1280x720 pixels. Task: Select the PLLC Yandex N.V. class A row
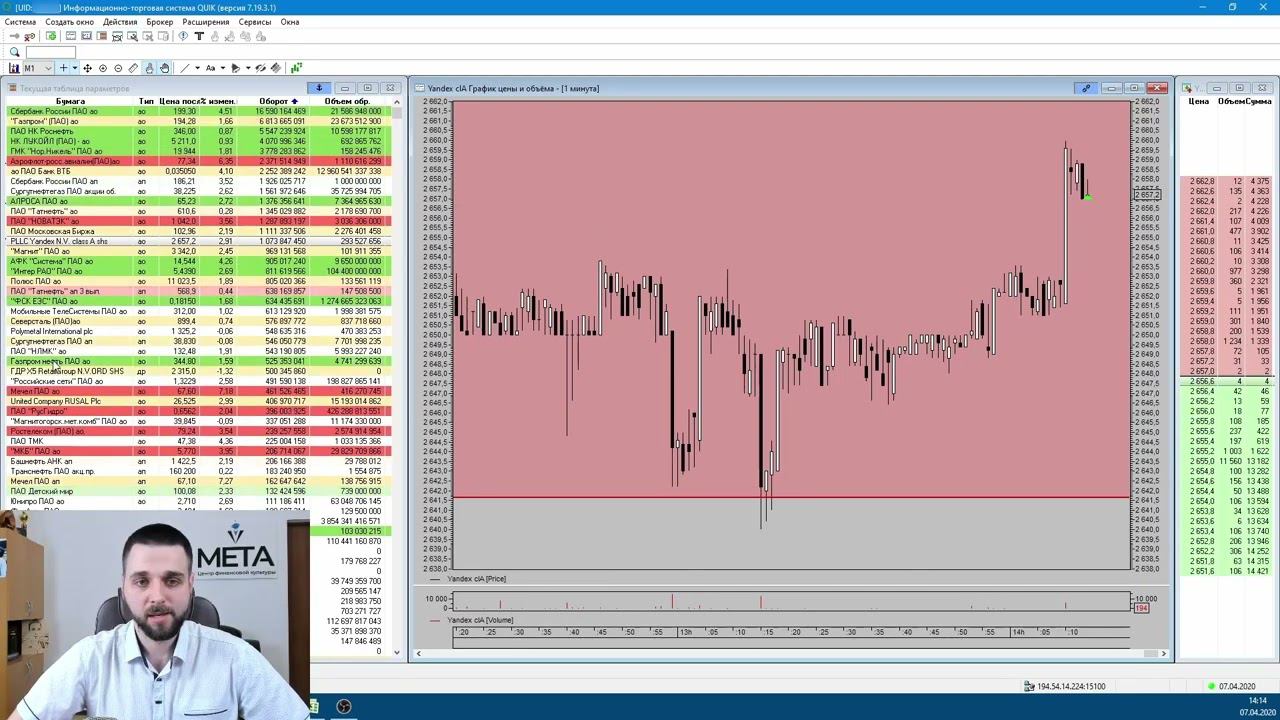[196, 241]
